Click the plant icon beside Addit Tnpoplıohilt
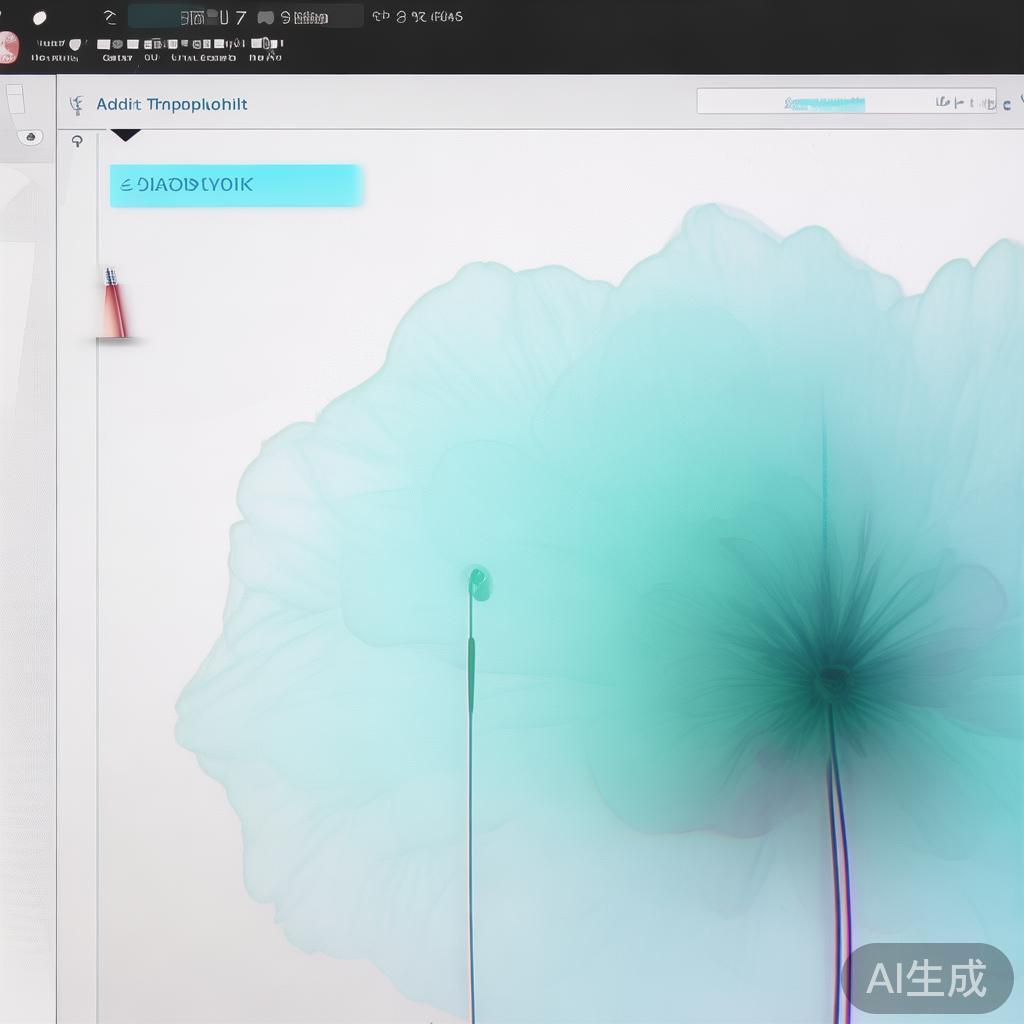 (x=76, y=105)
